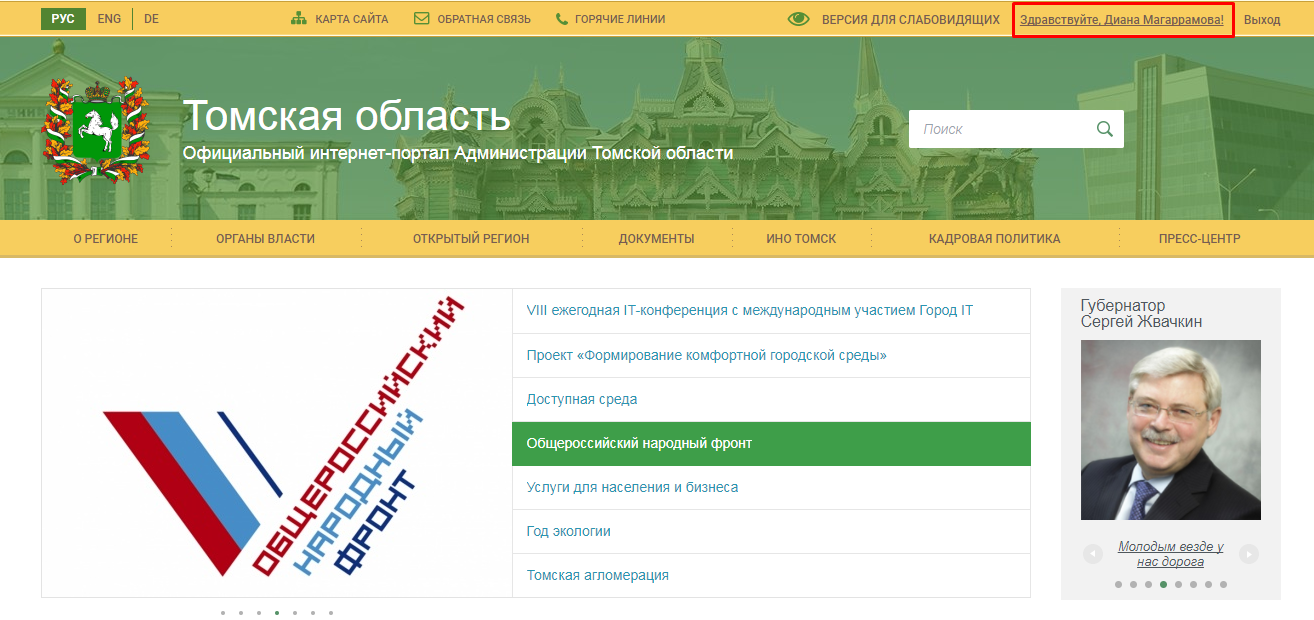Select the РУС language option
Screen dimensions: 1314x620
[x=63, y=19]
